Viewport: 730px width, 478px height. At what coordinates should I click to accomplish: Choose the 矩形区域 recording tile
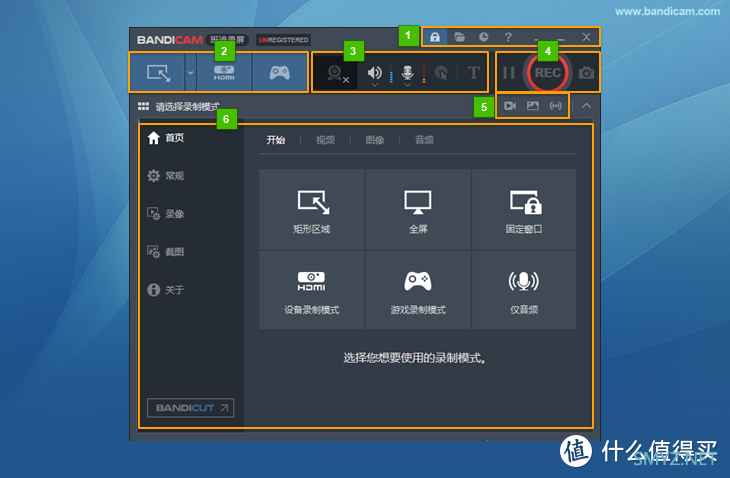(x=311, y=209)
